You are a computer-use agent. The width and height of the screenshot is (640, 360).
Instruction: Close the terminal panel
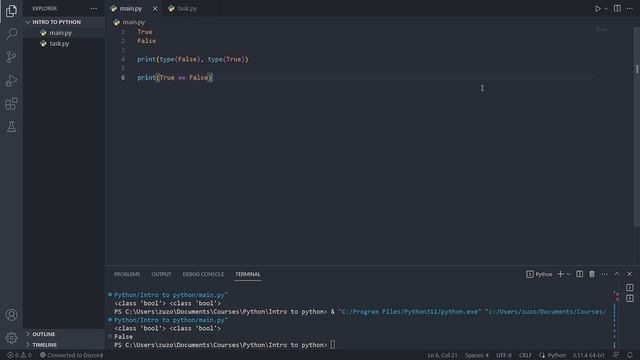pyautogui.click(x=629, y=274)
